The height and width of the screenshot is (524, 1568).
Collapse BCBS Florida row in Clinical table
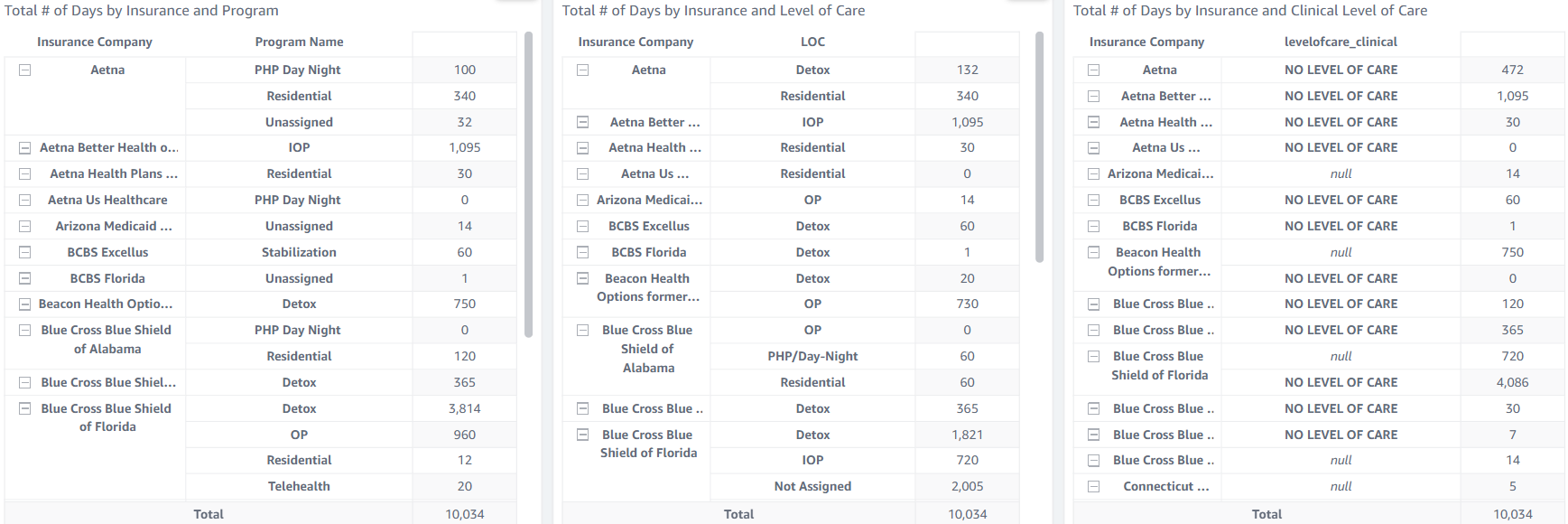(1094, 226)
